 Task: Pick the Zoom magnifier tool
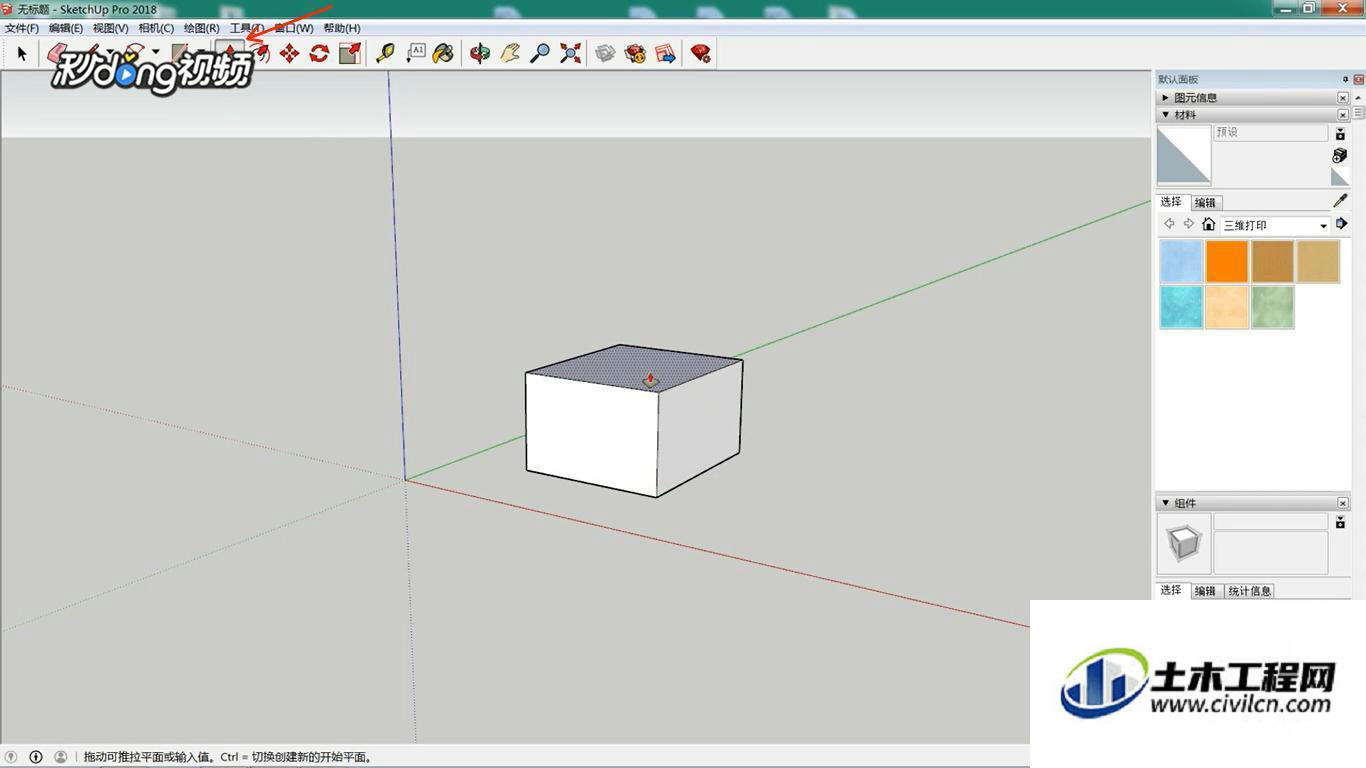pyautogui.click(x=540, y=54)
